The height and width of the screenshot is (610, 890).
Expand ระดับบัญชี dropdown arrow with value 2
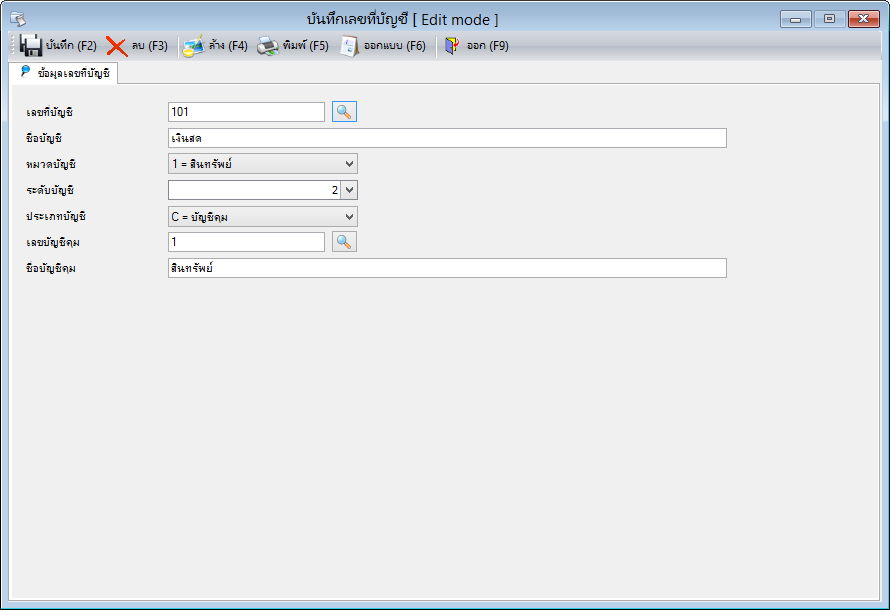pos(349,190)
